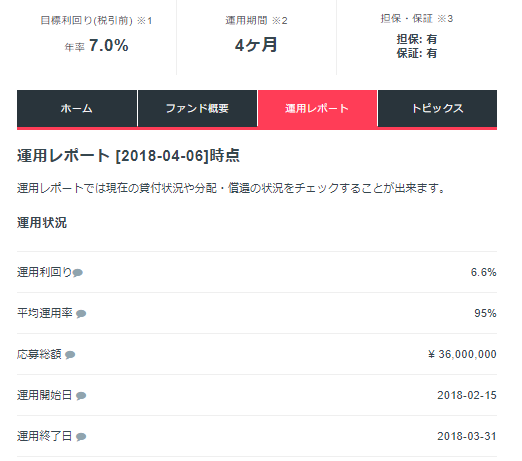
Task: Click the ※3 footnote near 担保・保証
Action: [445, 19]
